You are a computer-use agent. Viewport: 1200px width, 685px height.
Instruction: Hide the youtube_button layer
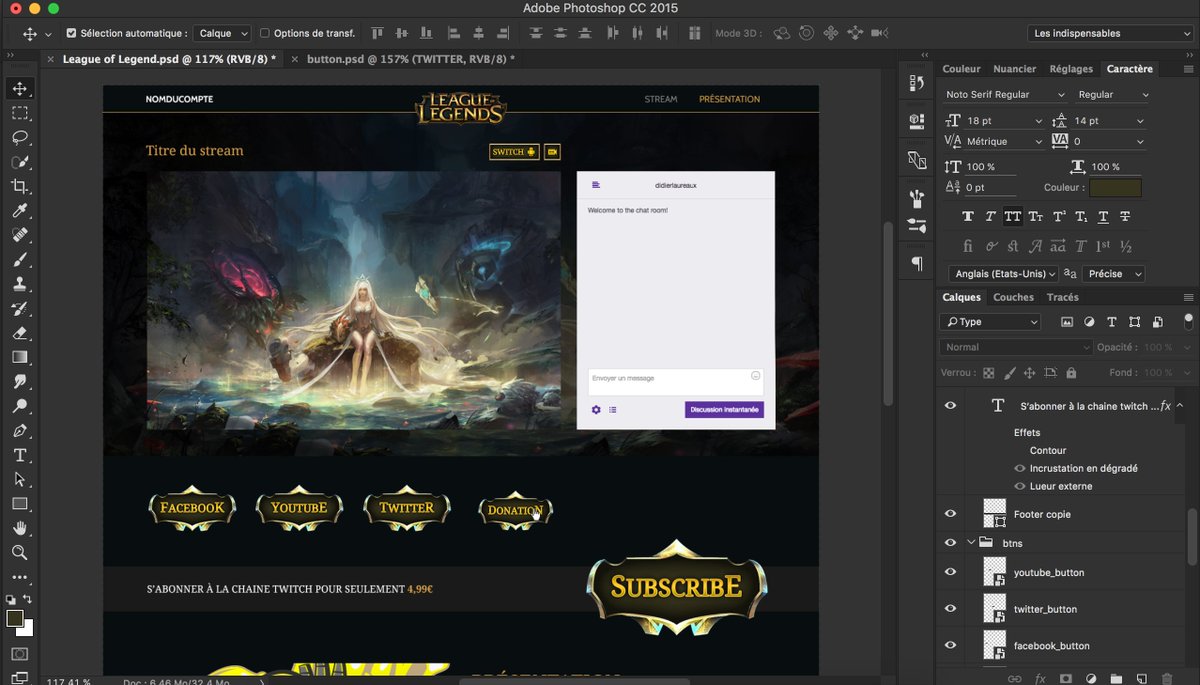950,572
